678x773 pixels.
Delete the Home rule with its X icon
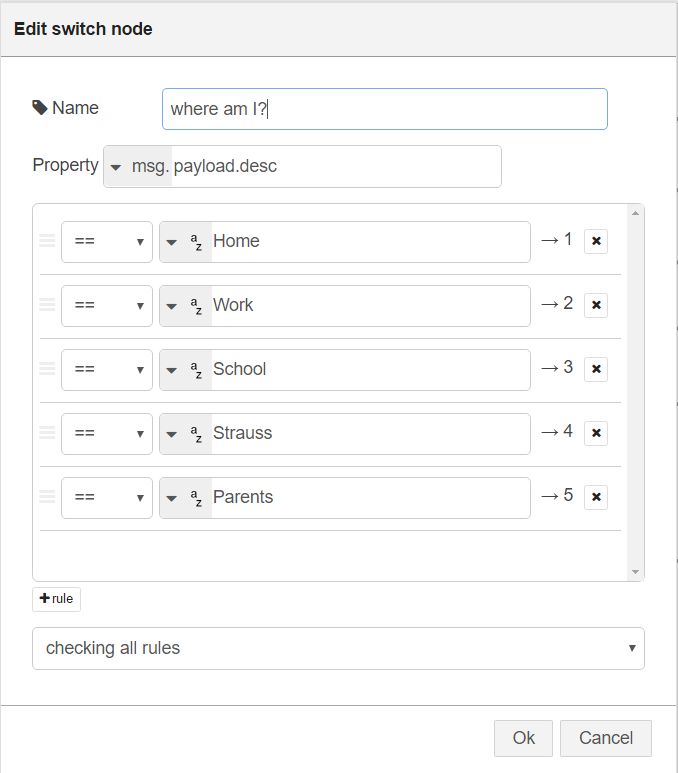(596, 241)
